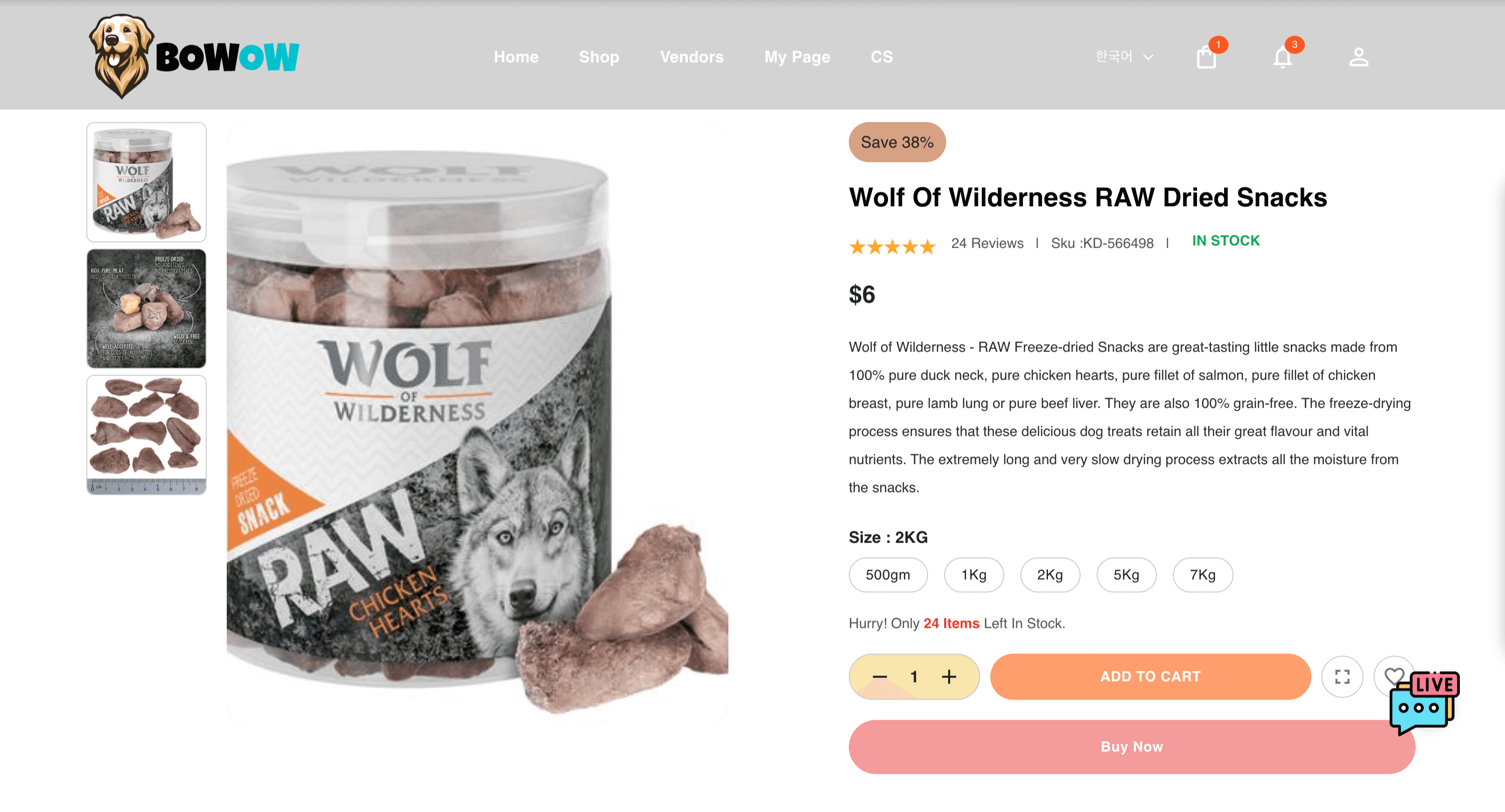The width and height of the screenshot is (1505, 812).
Task: Open the My Page menu item
Action: [797, 57]
